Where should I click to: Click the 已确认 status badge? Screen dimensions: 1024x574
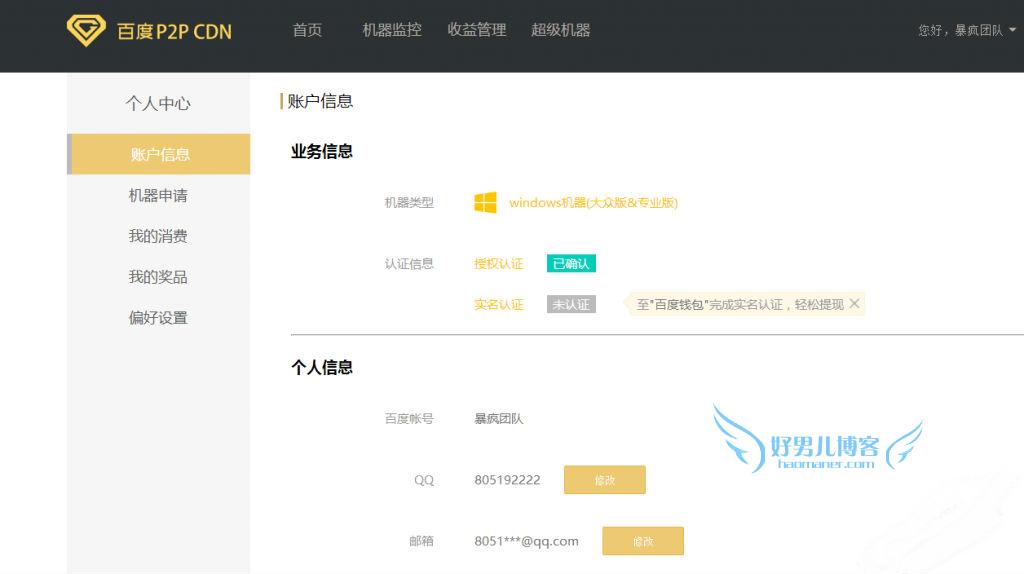tap(571, 264)
